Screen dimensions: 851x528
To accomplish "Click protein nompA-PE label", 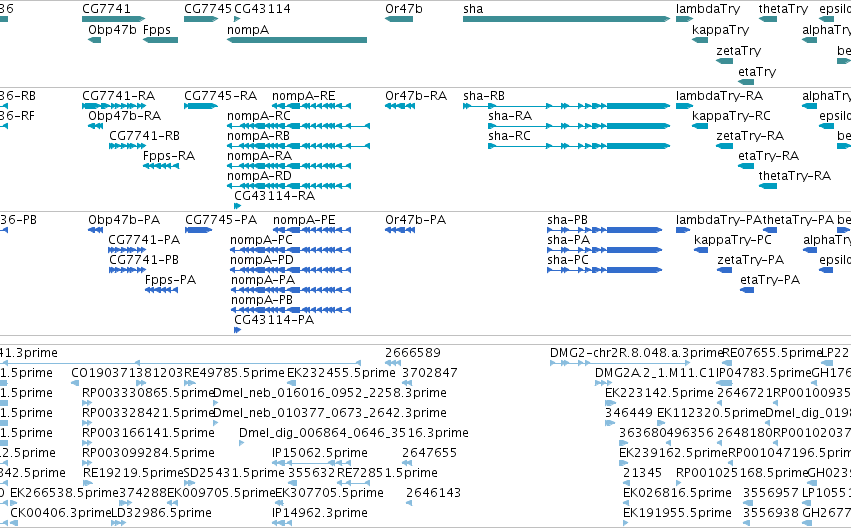I will point(304,220).
